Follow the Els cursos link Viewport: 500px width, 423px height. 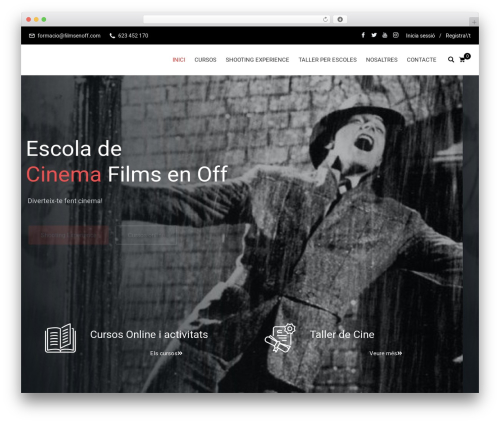point(166,353)
